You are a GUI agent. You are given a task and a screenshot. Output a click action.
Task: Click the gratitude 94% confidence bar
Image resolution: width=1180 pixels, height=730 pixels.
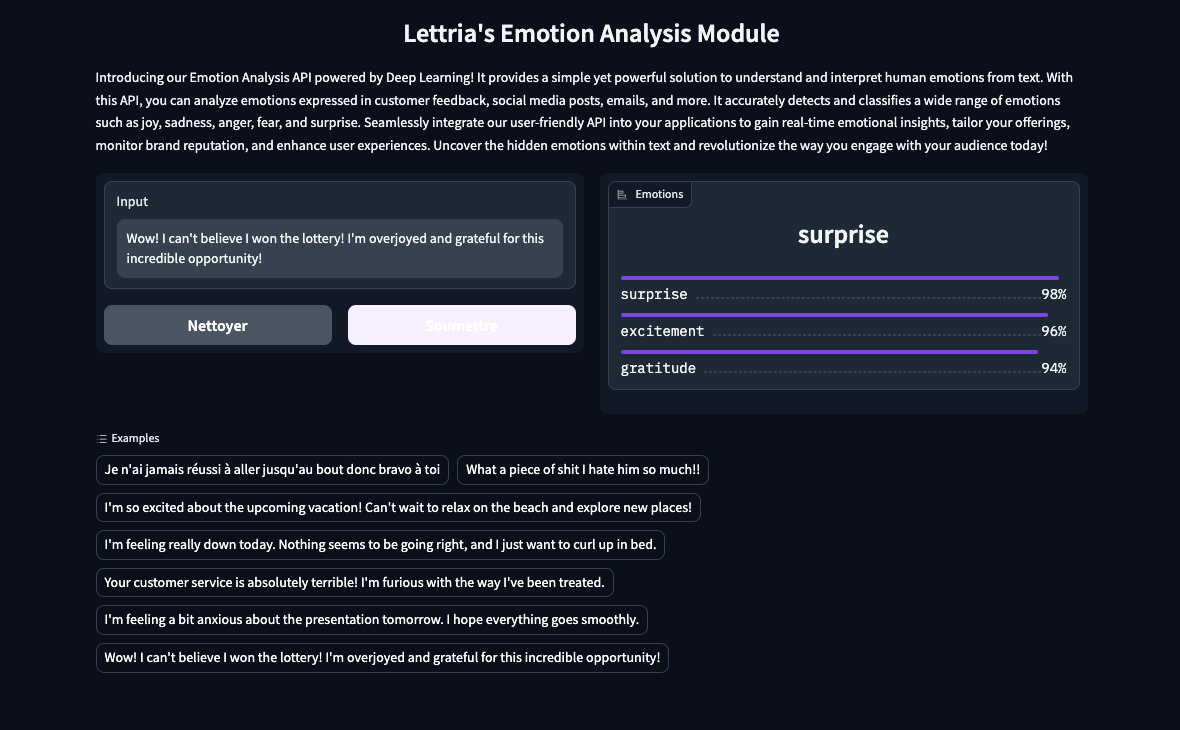click(x=829, y=351)
